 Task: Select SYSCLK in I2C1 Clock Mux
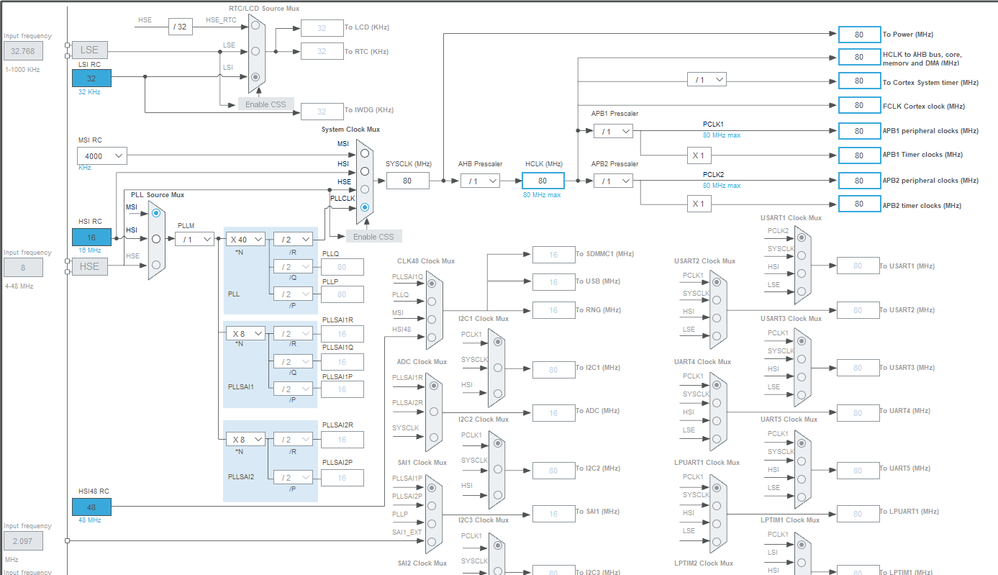[498, 367]
